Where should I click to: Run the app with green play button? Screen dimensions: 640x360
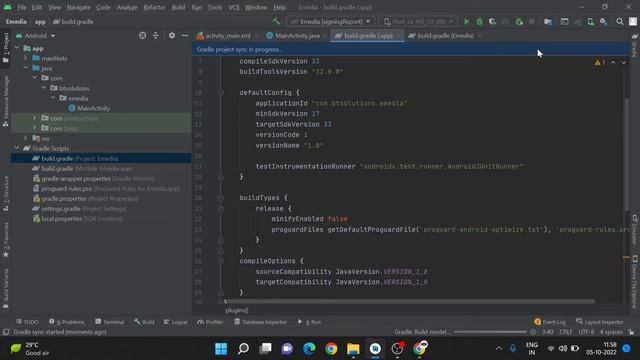(x=467, y=22)
